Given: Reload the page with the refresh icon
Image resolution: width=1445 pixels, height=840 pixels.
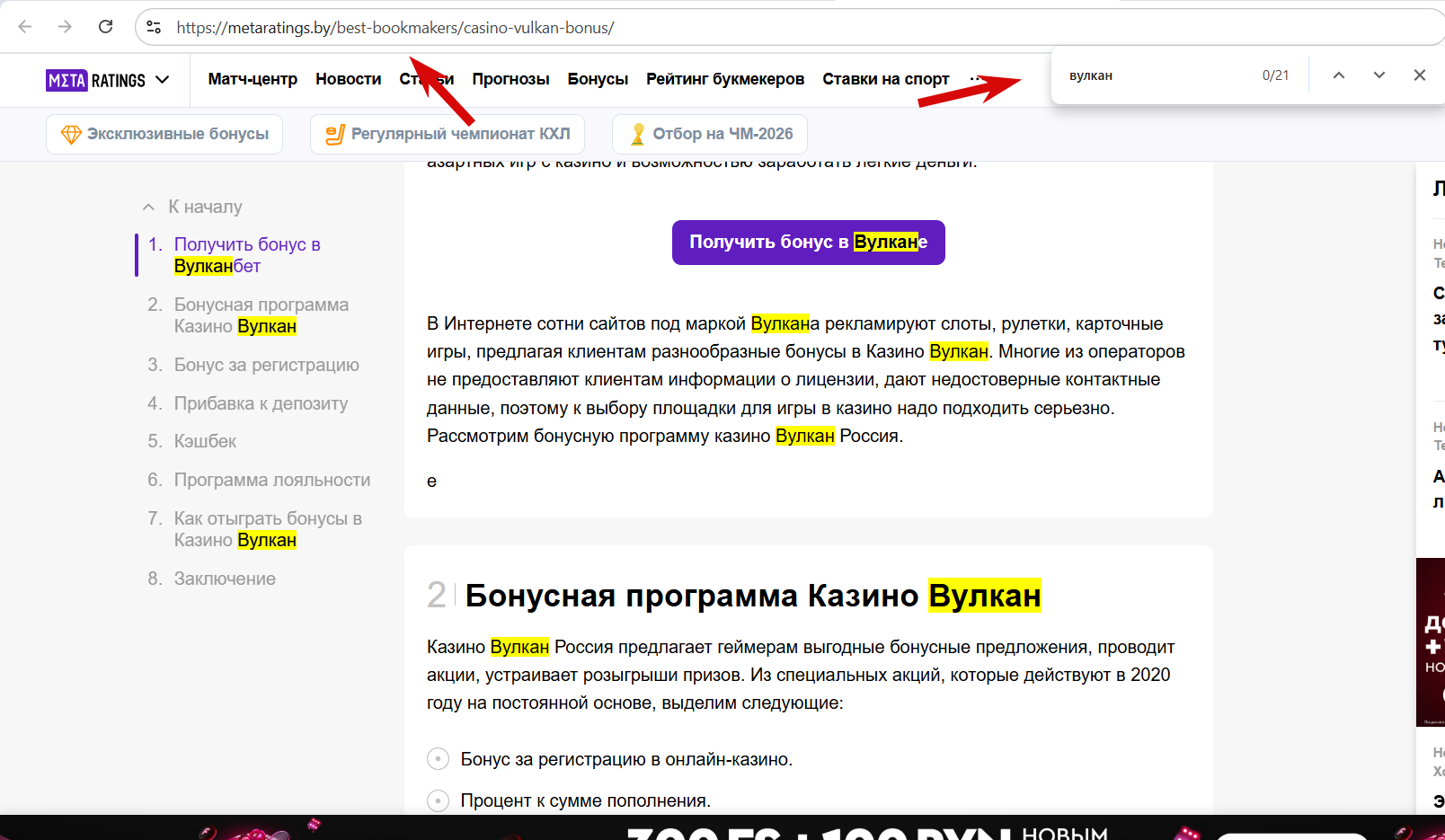Looking at the screenshot, I should pyautogui.click(x=105, y=27).
